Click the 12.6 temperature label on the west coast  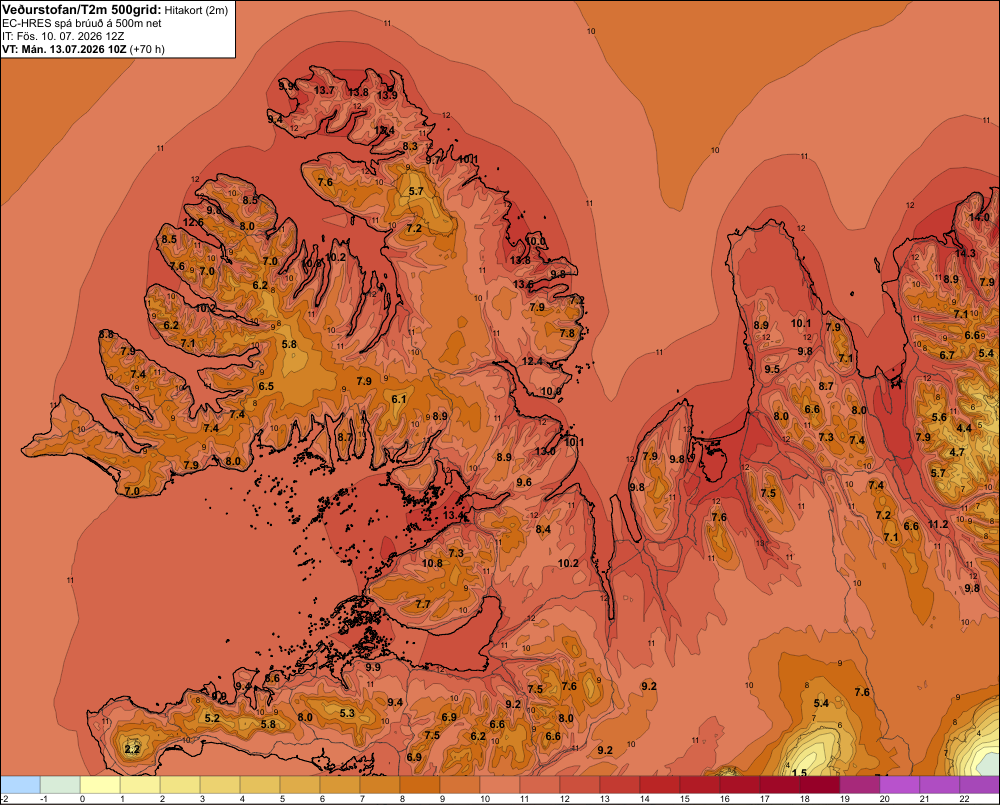click(193, 223)
